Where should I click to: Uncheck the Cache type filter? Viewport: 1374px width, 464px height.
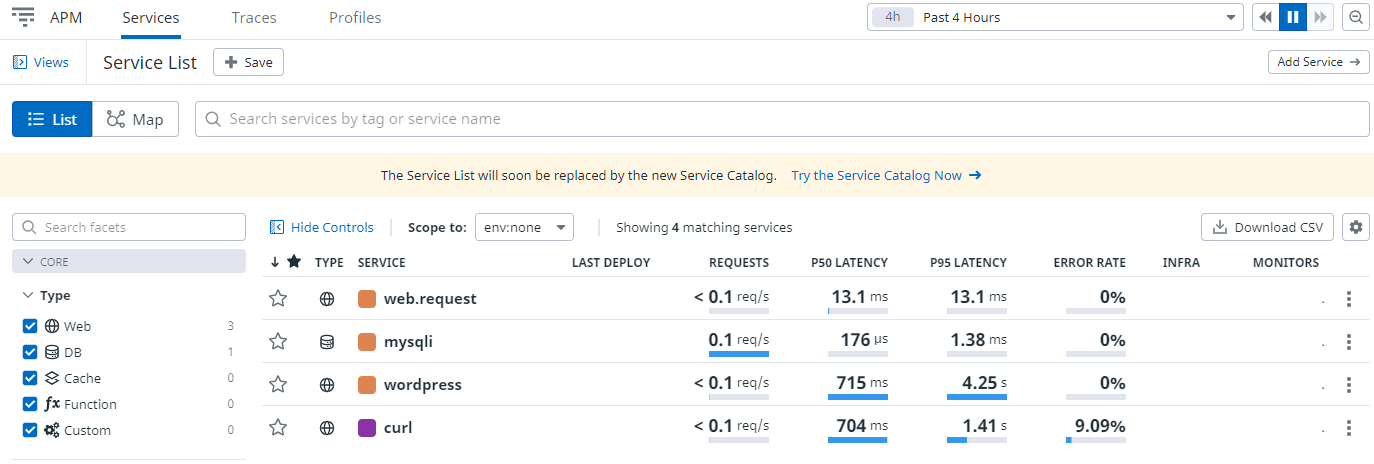[x=30, y=378]
